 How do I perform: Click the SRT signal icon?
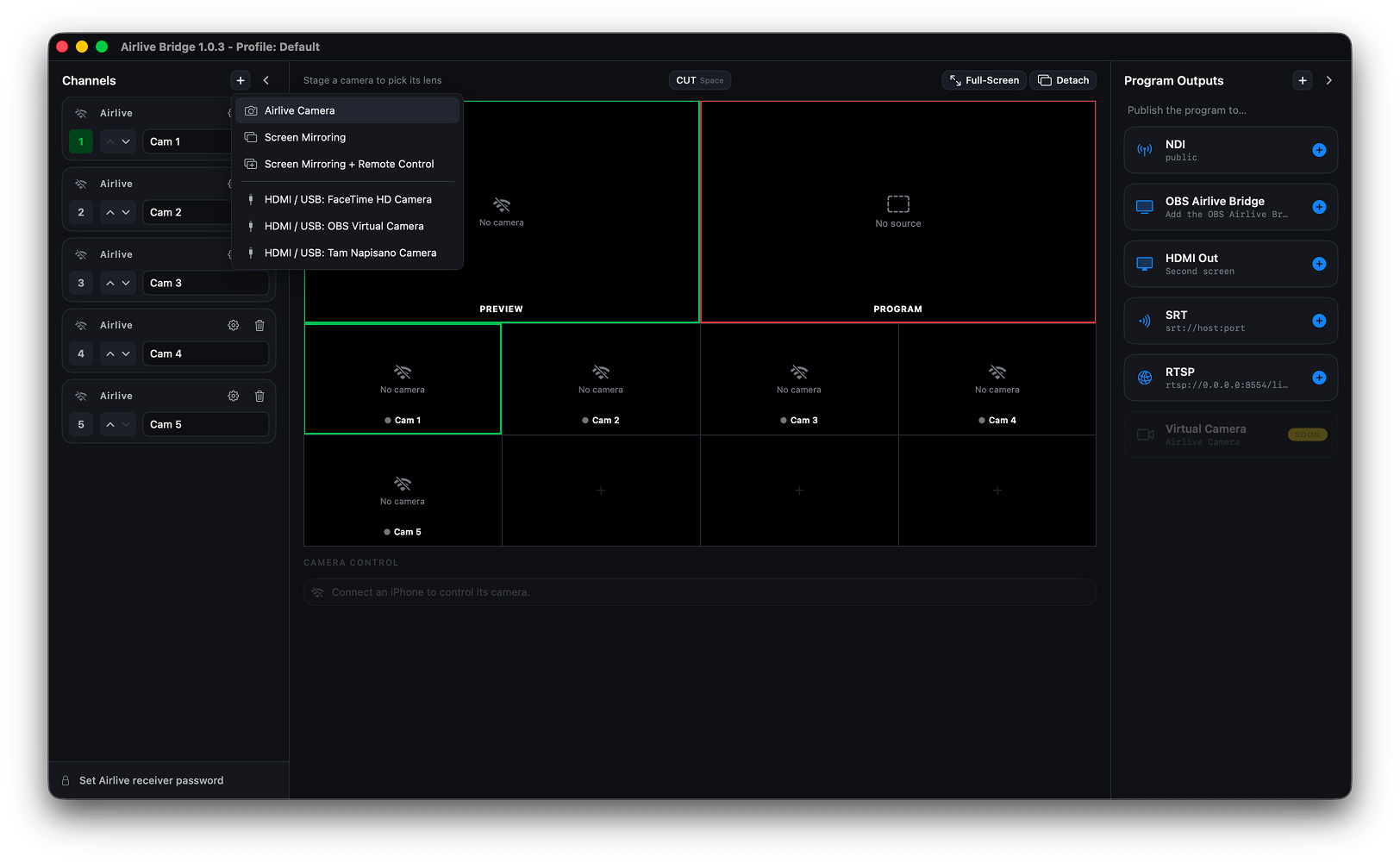(1145, 321)
